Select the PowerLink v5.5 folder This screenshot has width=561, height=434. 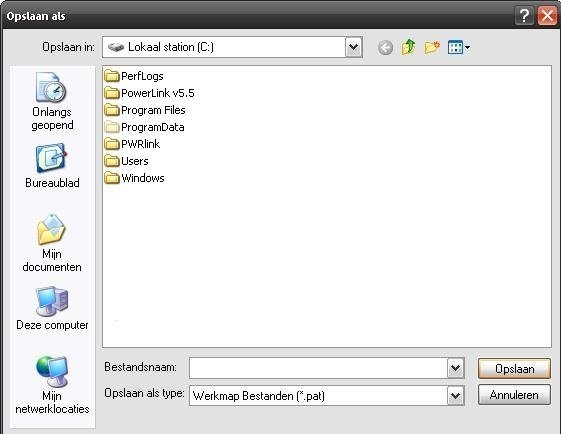(x=150, y=93)
